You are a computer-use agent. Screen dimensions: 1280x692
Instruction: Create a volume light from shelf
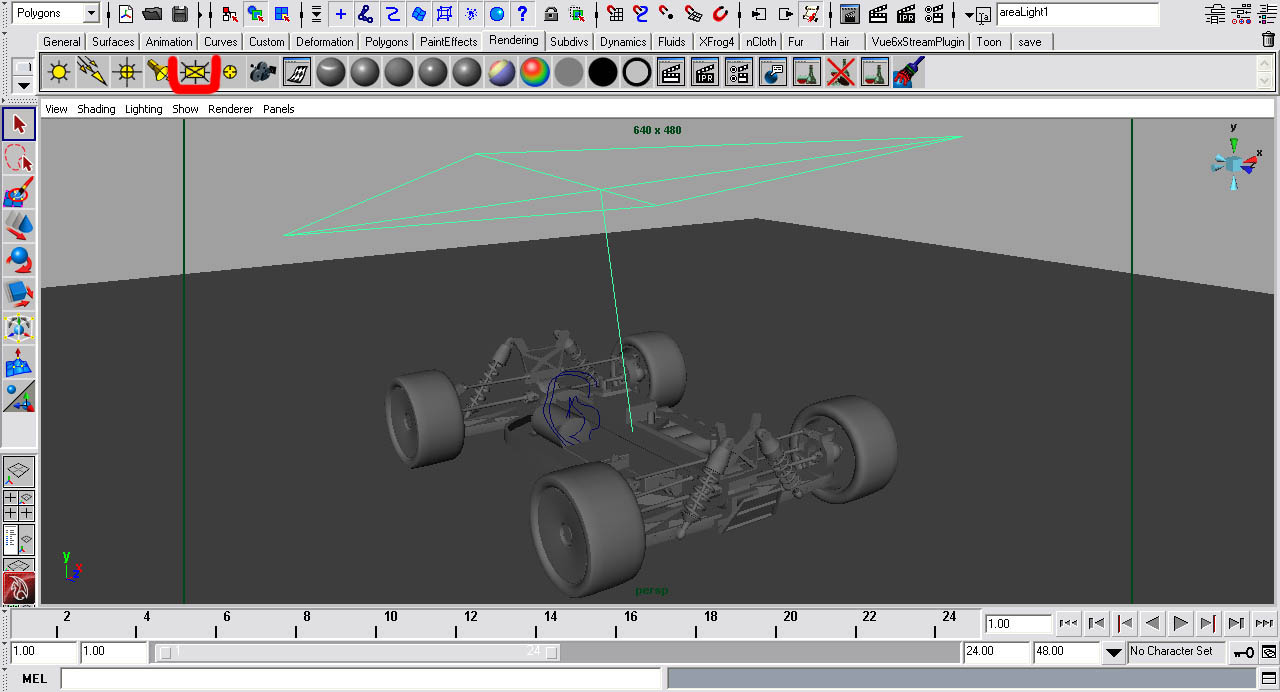[x=230, y=72]
